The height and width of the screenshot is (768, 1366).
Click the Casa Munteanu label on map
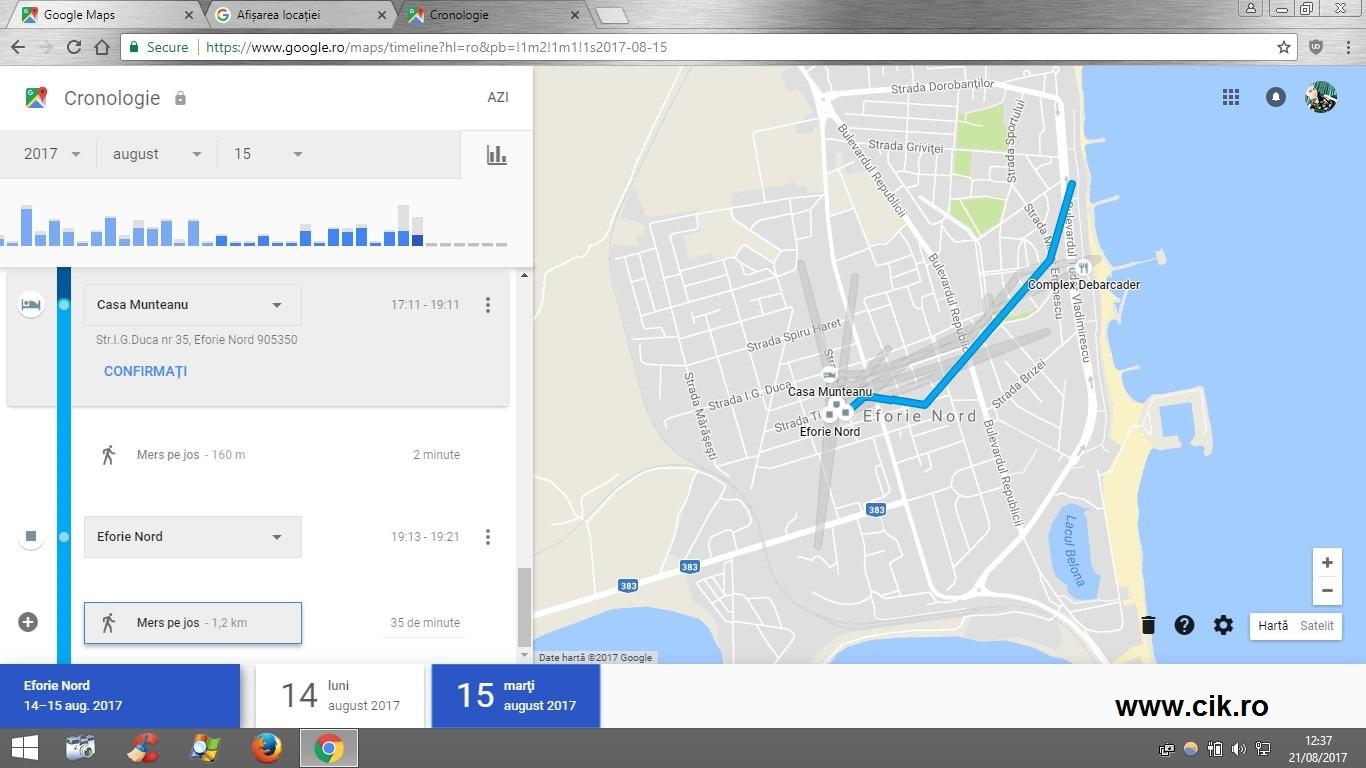click(x=830, y=392)
